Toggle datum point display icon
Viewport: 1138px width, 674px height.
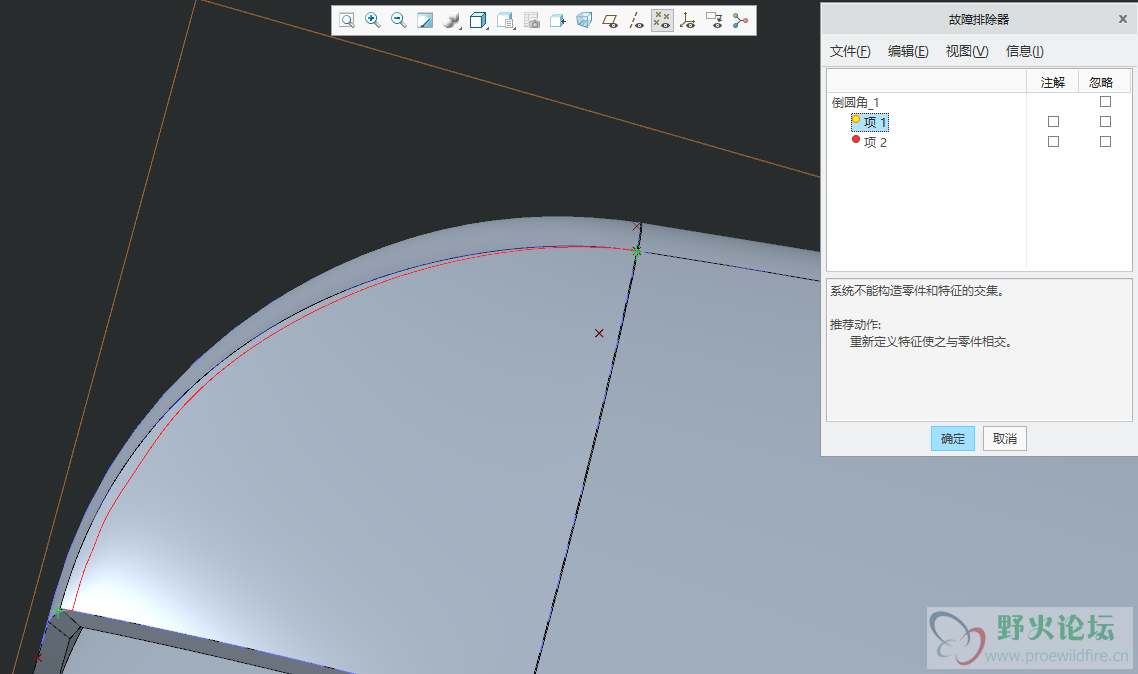[662, 20]
